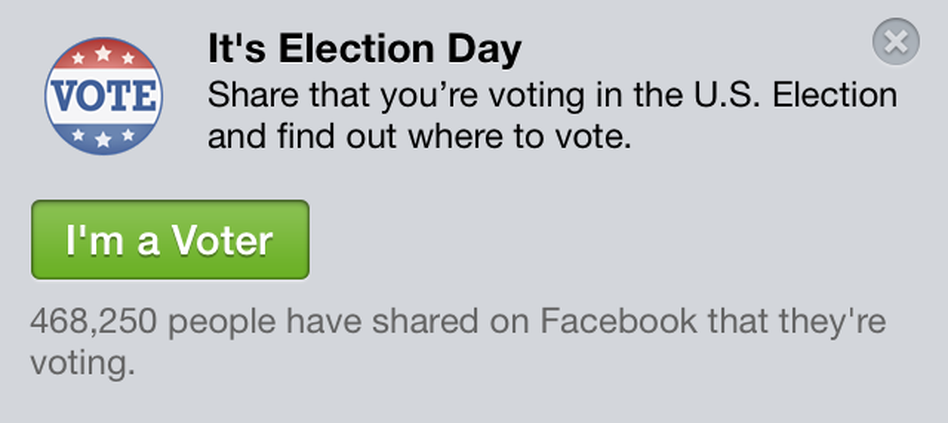Dismiss the Election Day banner with the X

coord(895,42)
